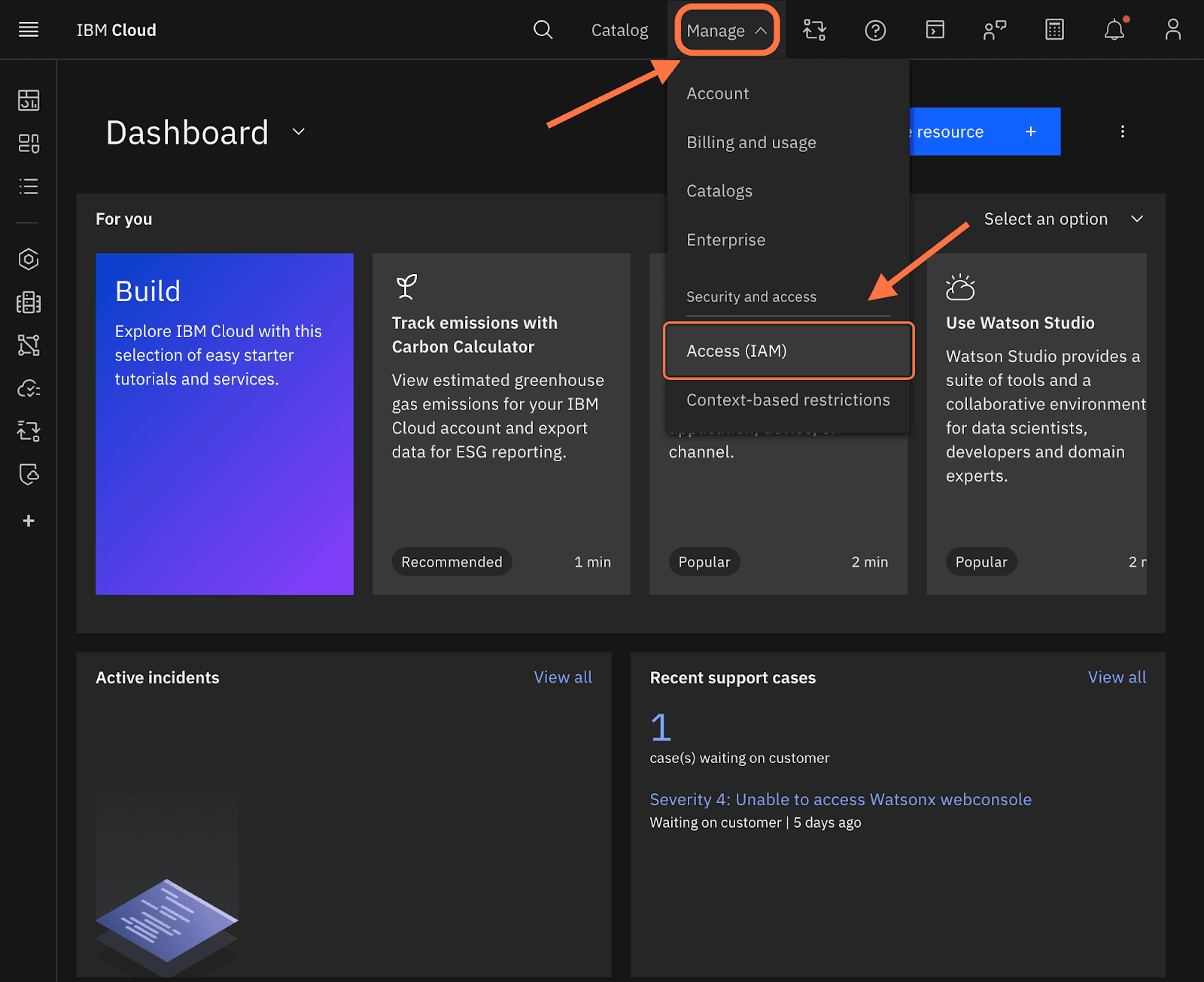Open the hamburger navigation menu
Viewport: 1204px width, 982px height.
pyautogui.click(x=29, y=30)
